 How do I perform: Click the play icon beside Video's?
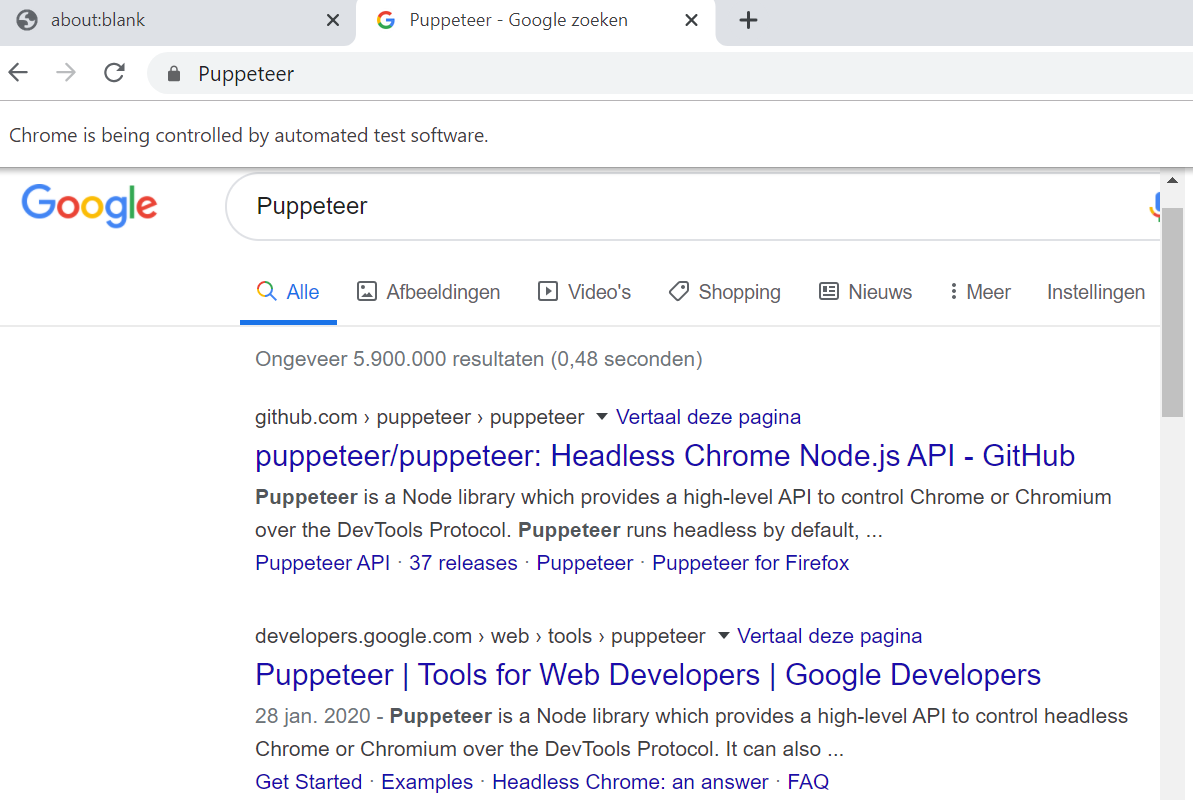point(548,292)
